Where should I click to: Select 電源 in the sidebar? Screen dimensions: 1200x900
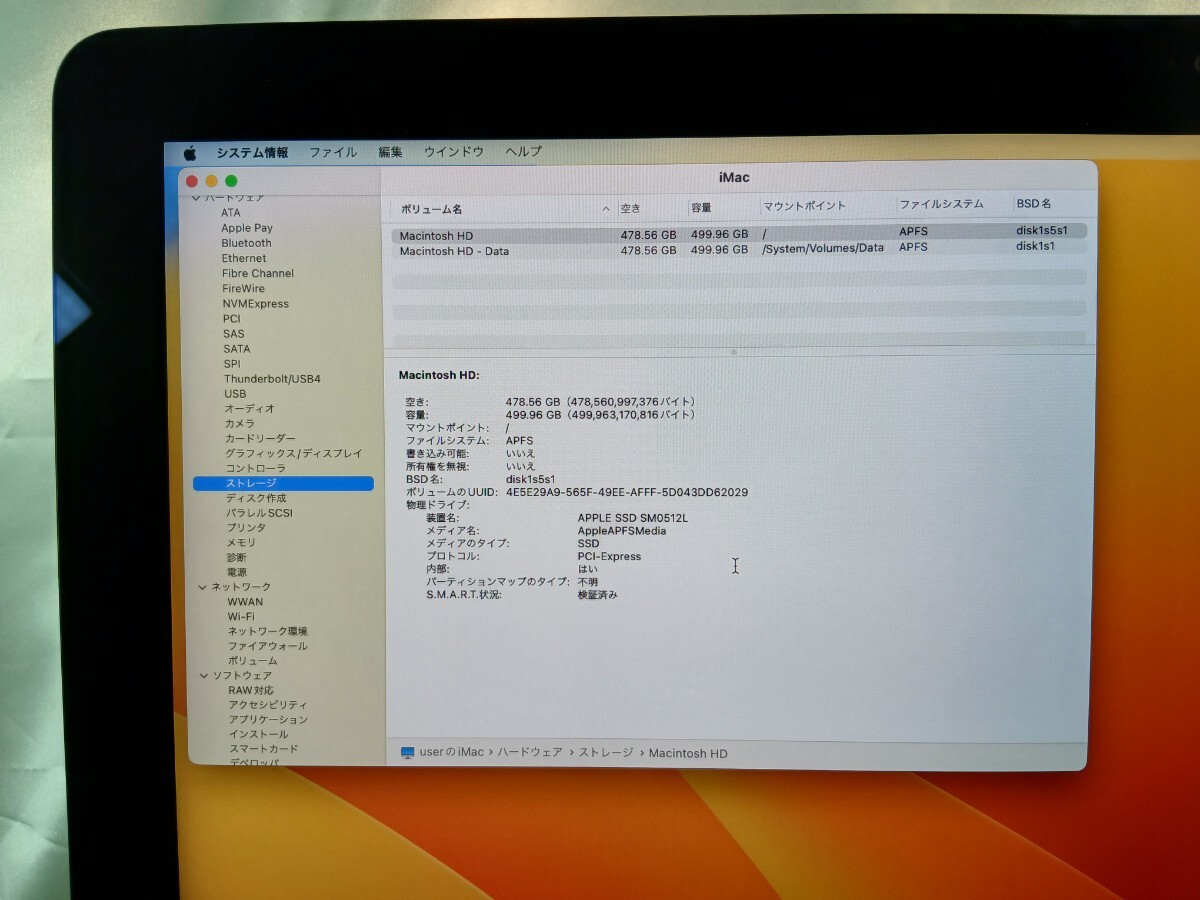[x=236, y=573]
